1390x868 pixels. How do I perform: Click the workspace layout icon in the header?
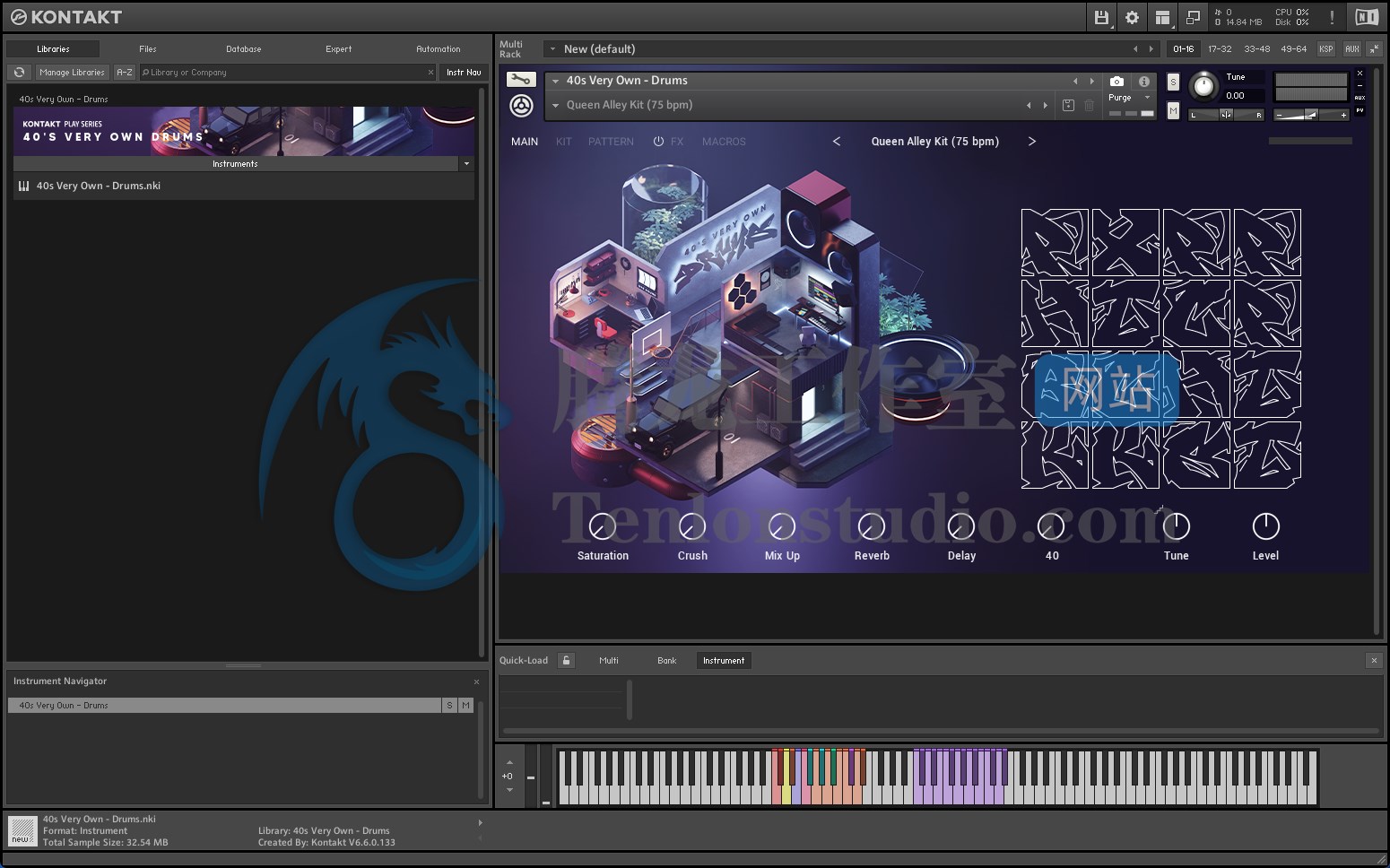tap(1162, 16)
